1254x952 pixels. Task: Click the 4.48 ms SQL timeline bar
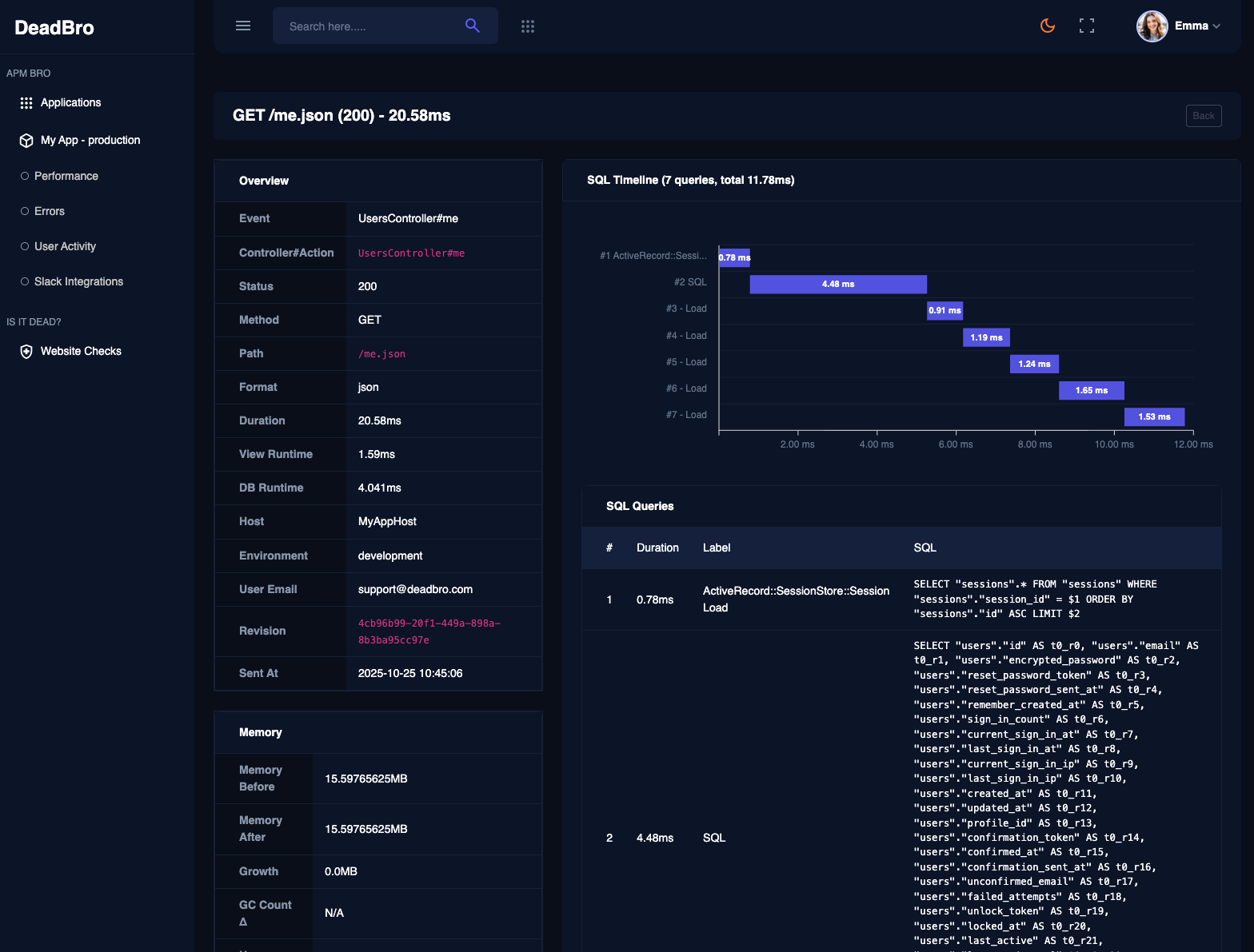pos(837,285)
